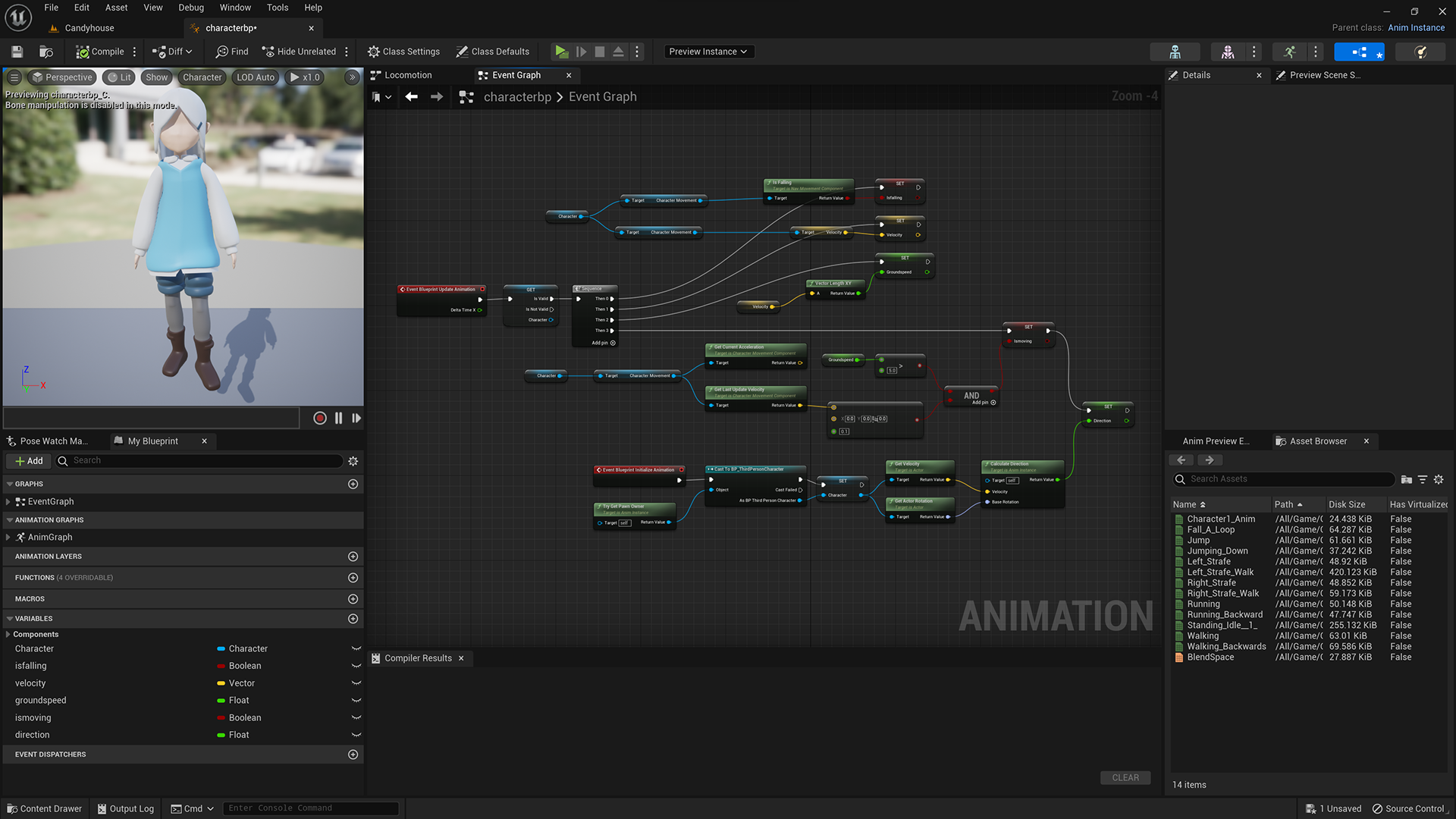Viewport: 1456px width, 819px height.
Task: Add a new graph with plus icon
Action: (353, 484)
